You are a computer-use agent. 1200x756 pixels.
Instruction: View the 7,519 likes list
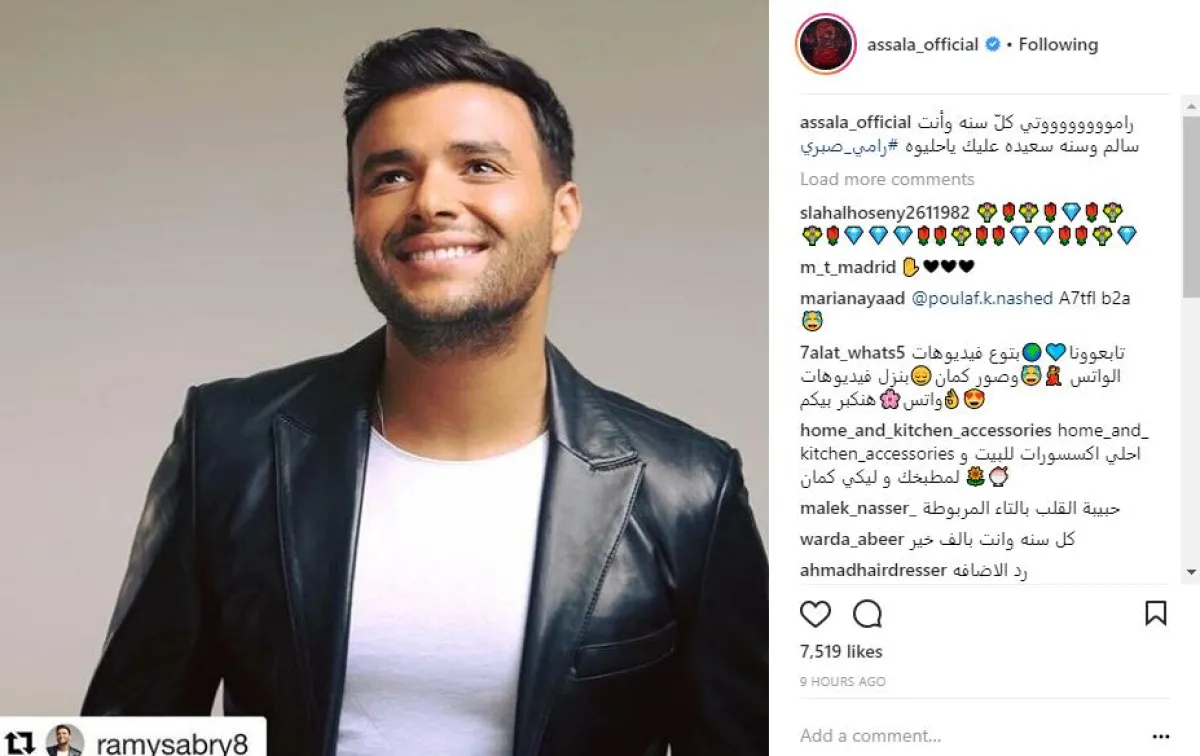[841, 652]
